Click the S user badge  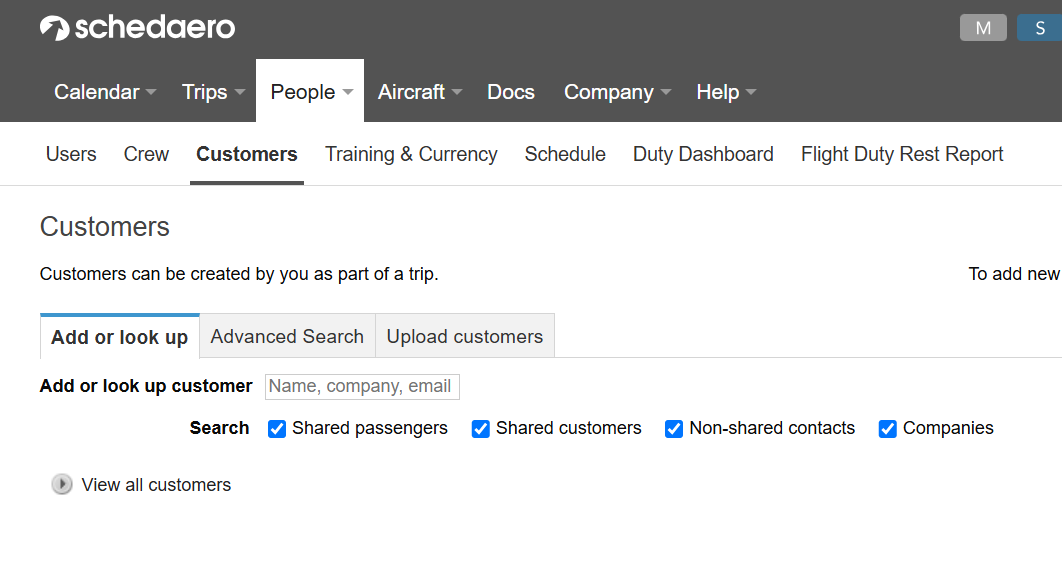pyautogui.click(x=1040, y=28)
